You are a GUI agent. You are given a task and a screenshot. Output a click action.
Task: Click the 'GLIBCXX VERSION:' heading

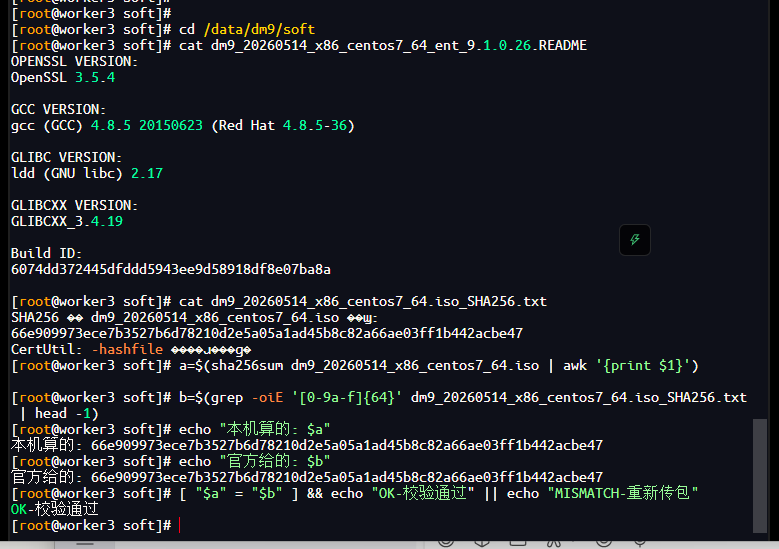point(75,205)
